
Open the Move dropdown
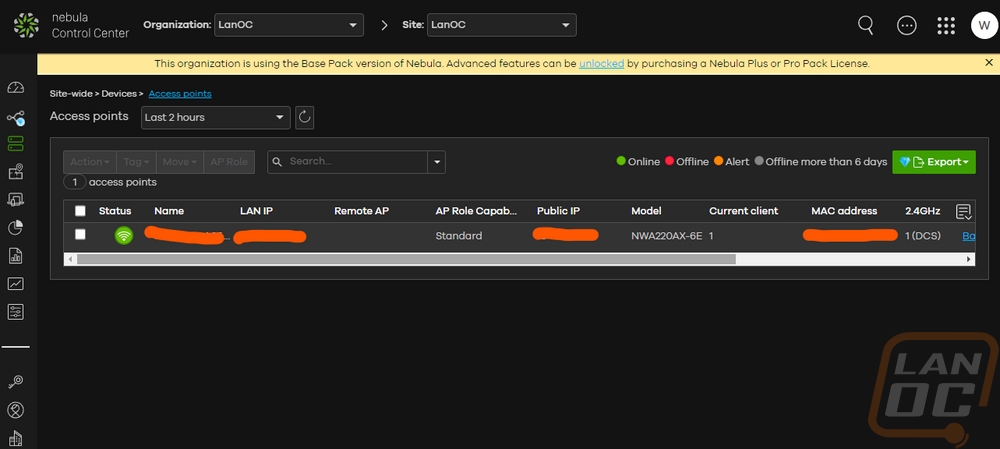(x=179, y=162)
